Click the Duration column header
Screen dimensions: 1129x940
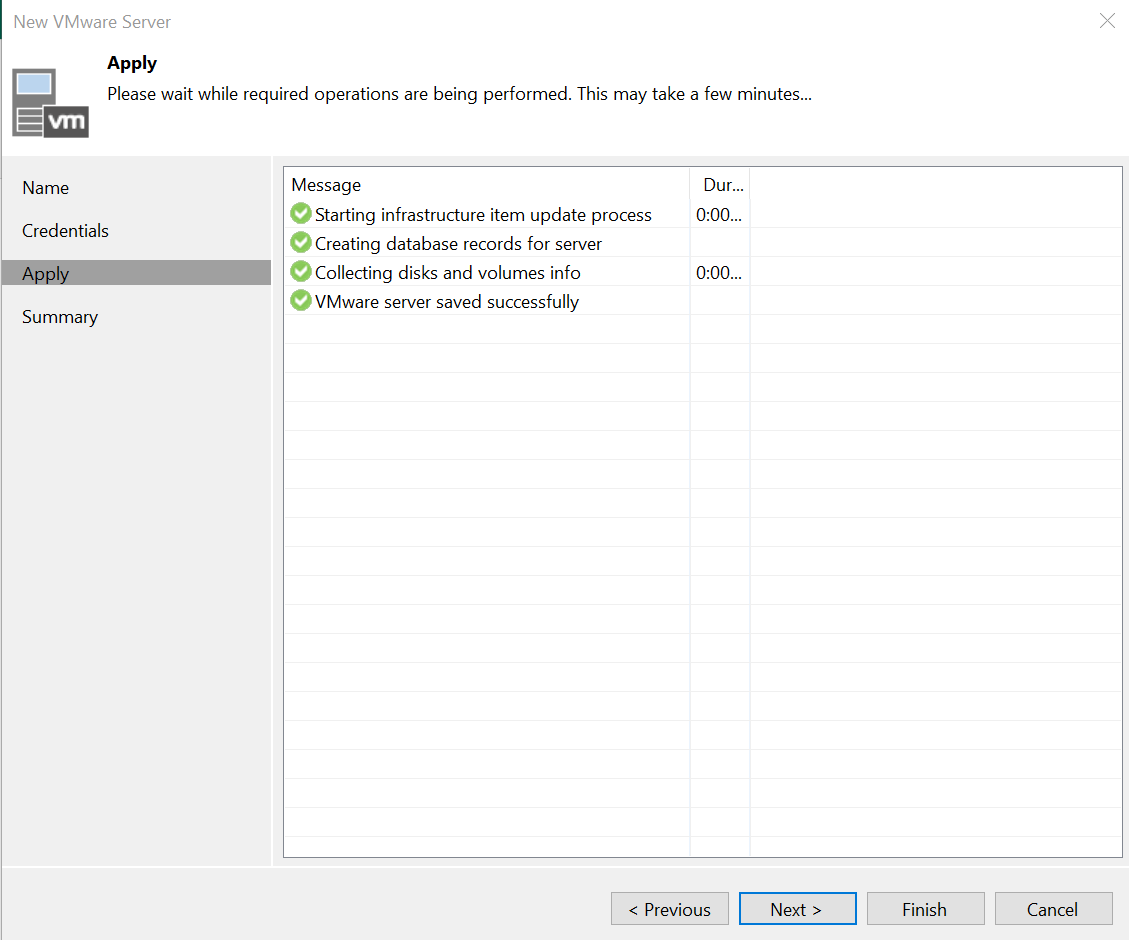point(722,185)
